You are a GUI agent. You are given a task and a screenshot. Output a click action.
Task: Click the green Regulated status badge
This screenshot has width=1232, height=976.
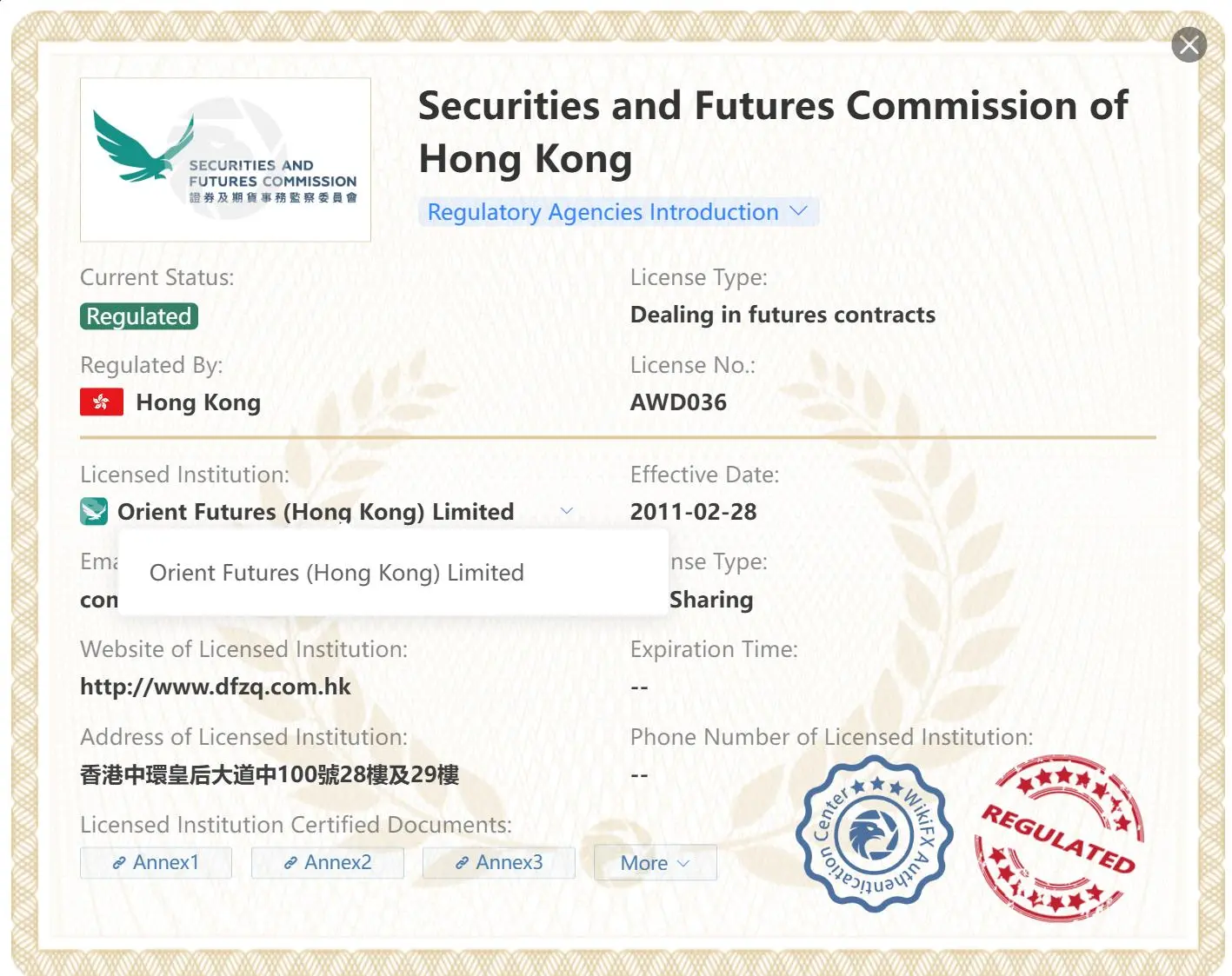tap(139, 316)
